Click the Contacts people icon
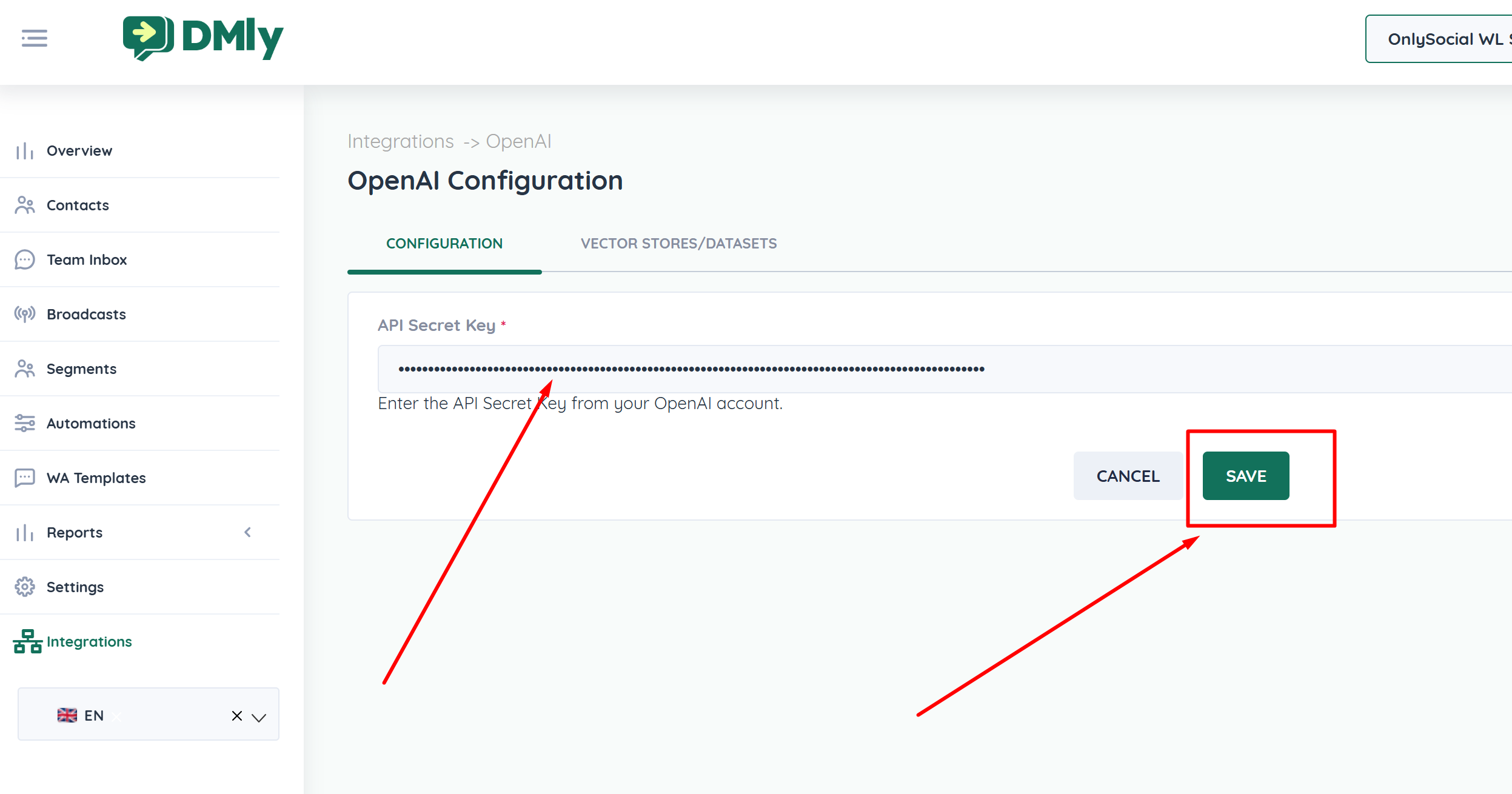This screenshot has height=794, width=1512. coord(25,205)
